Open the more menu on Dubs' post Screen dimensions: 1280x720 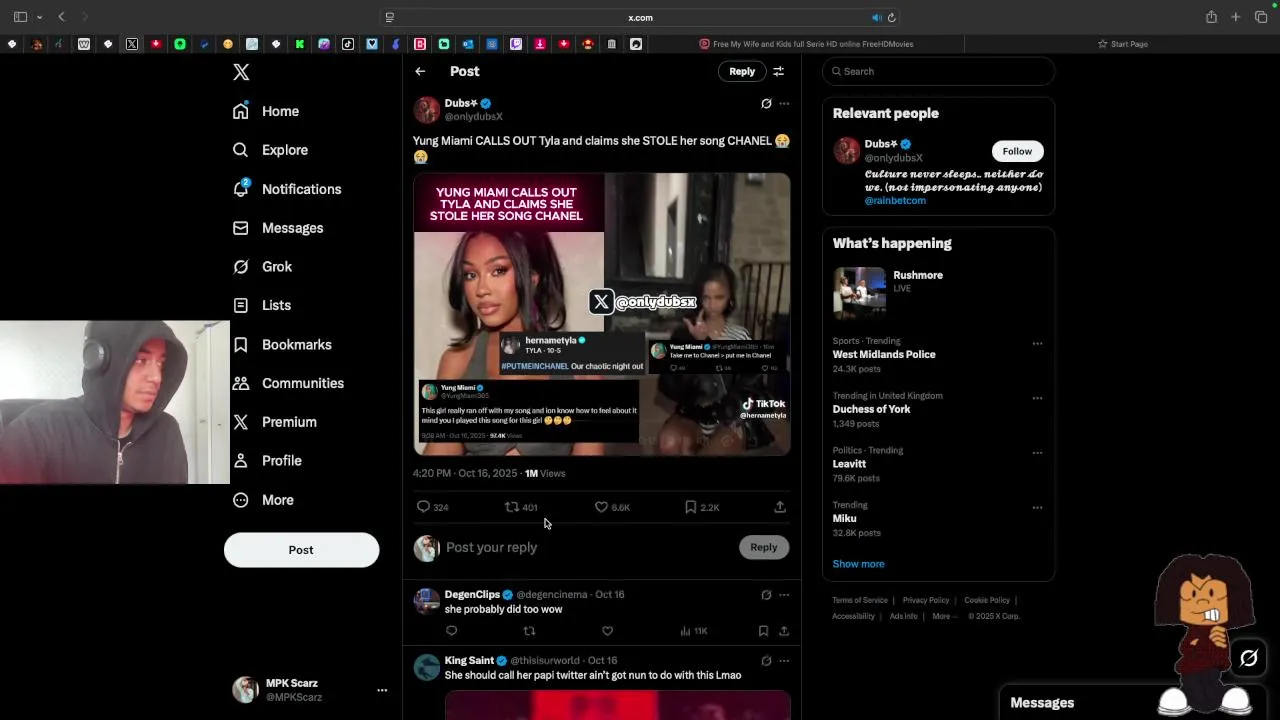[784, 103]
